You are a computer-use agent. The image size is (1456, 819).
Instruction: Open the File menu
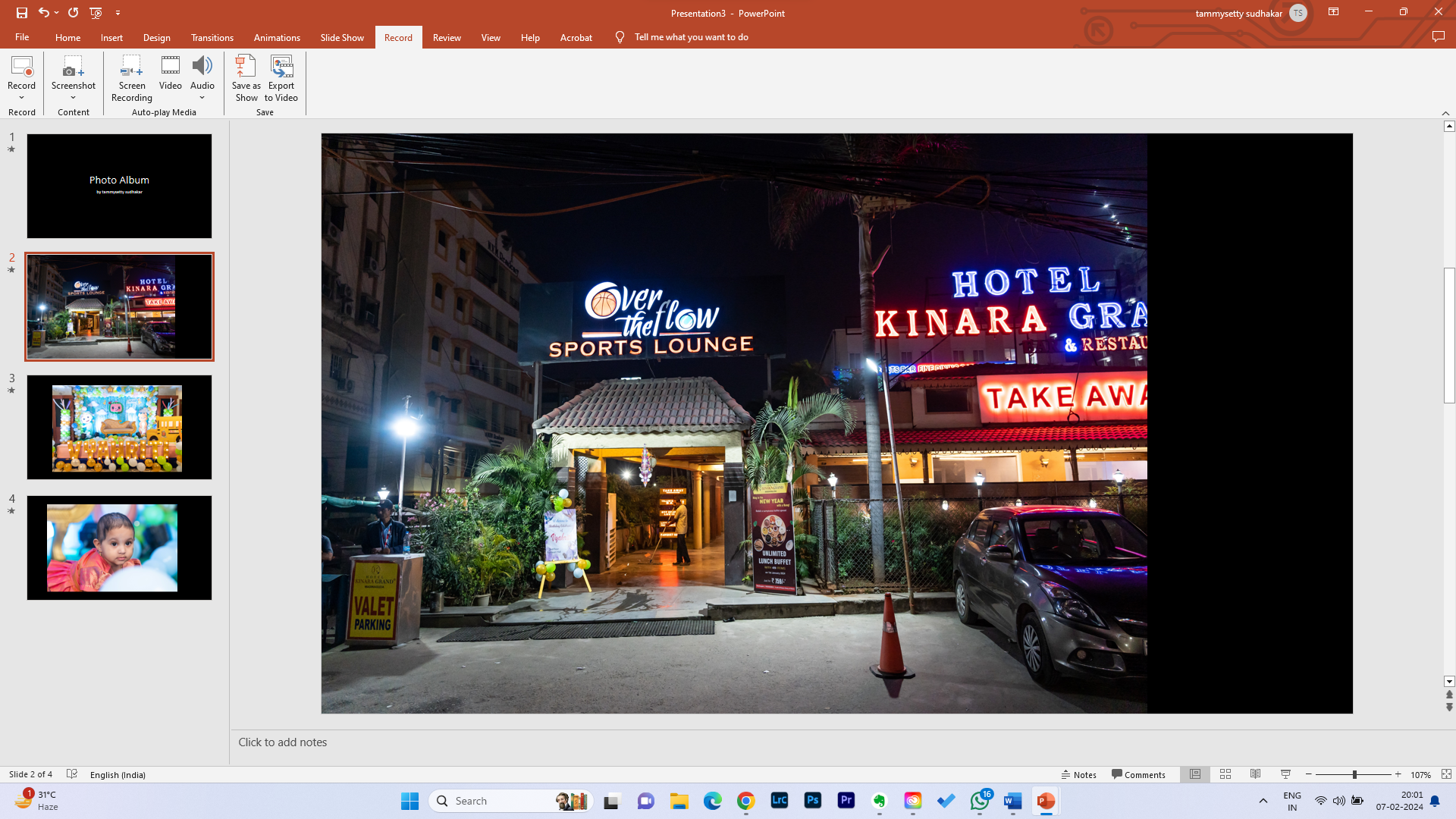[x=22, y=37]
